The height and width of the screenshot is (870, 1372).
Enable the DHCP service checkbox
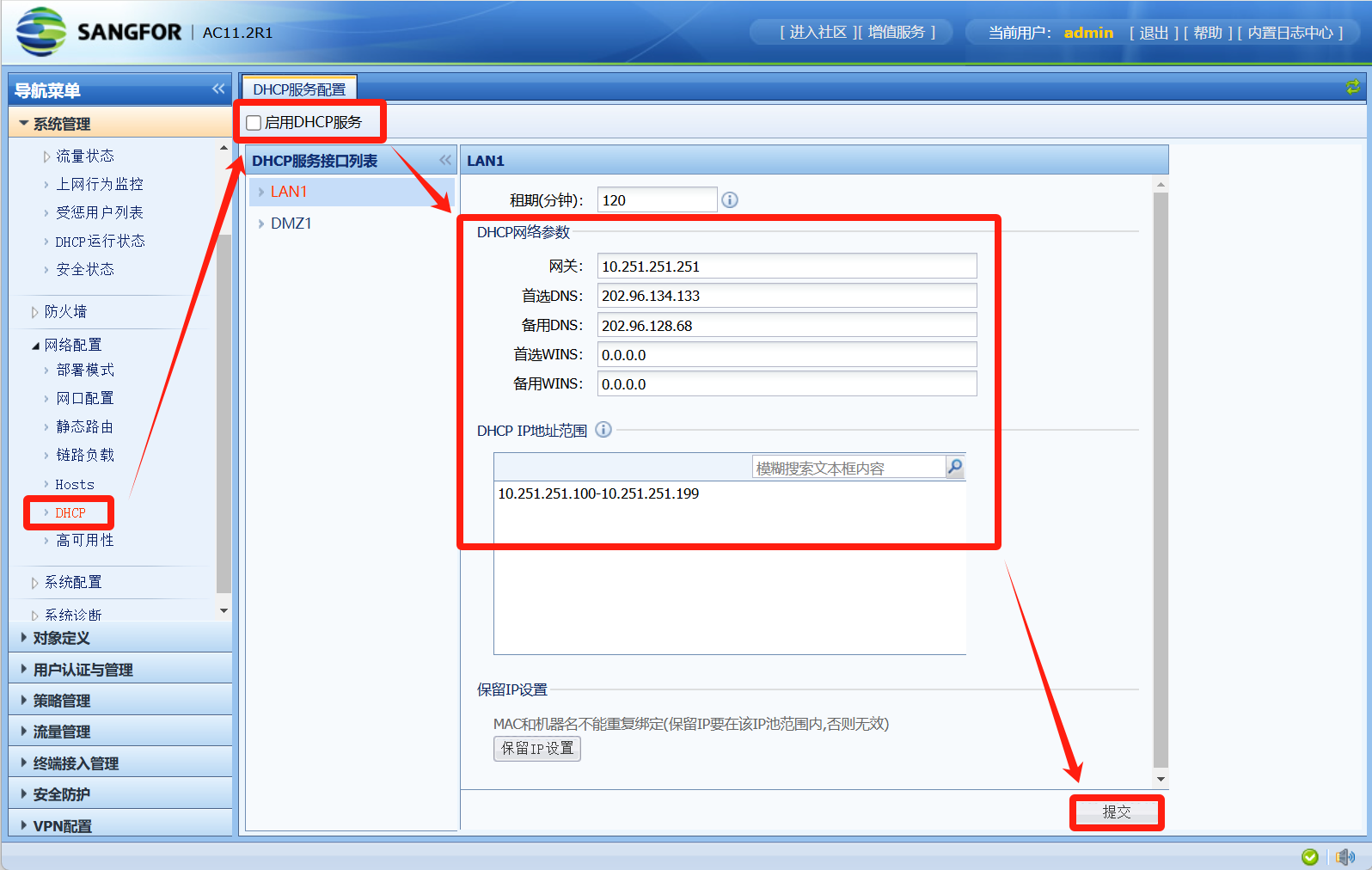(254, 123)
